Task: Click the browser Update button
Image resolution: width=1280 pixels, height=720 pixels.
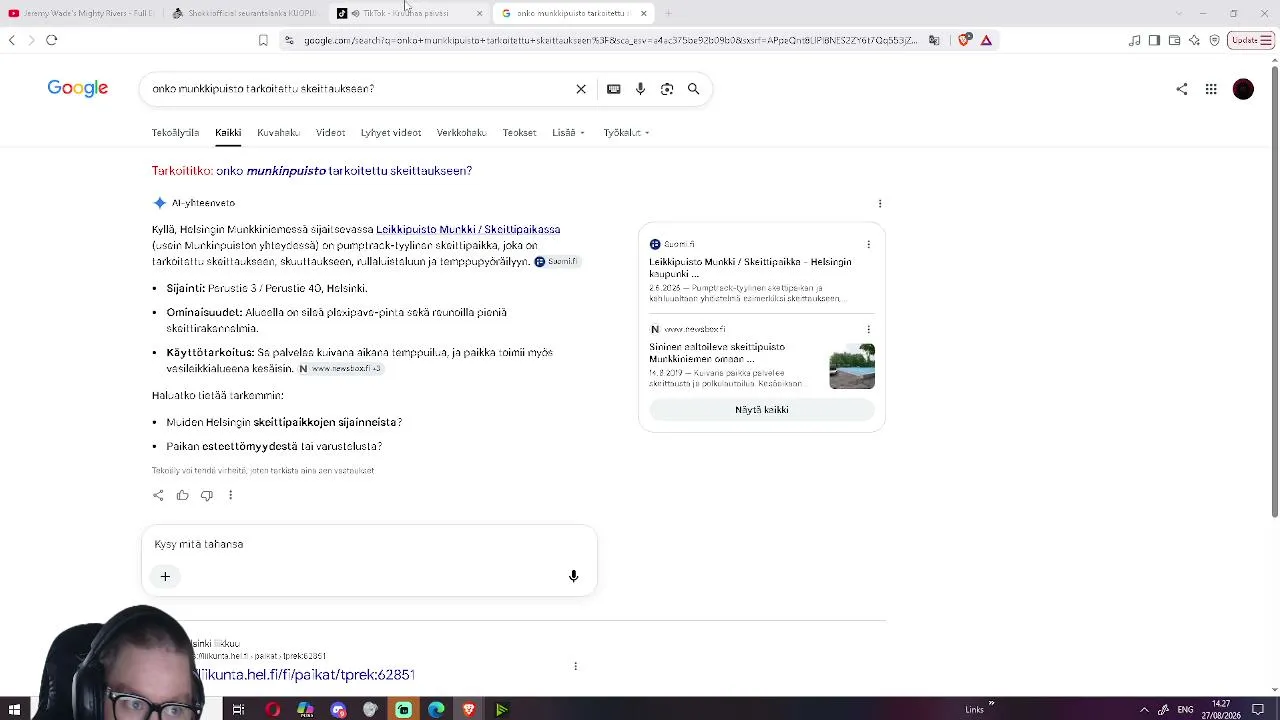Action: coord(1250,40)
